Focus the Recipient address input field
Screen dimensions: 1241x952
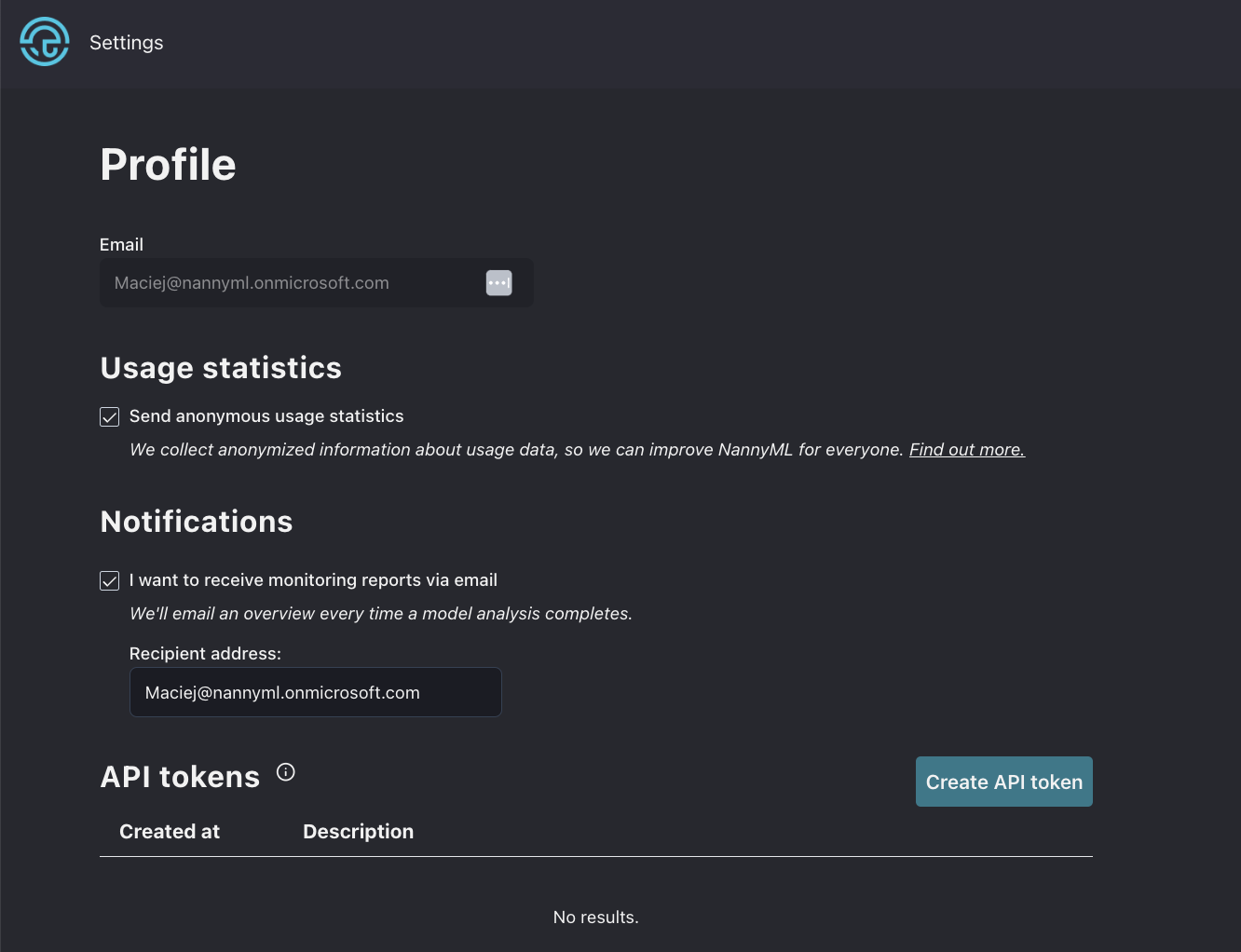(x=315, y=692)
